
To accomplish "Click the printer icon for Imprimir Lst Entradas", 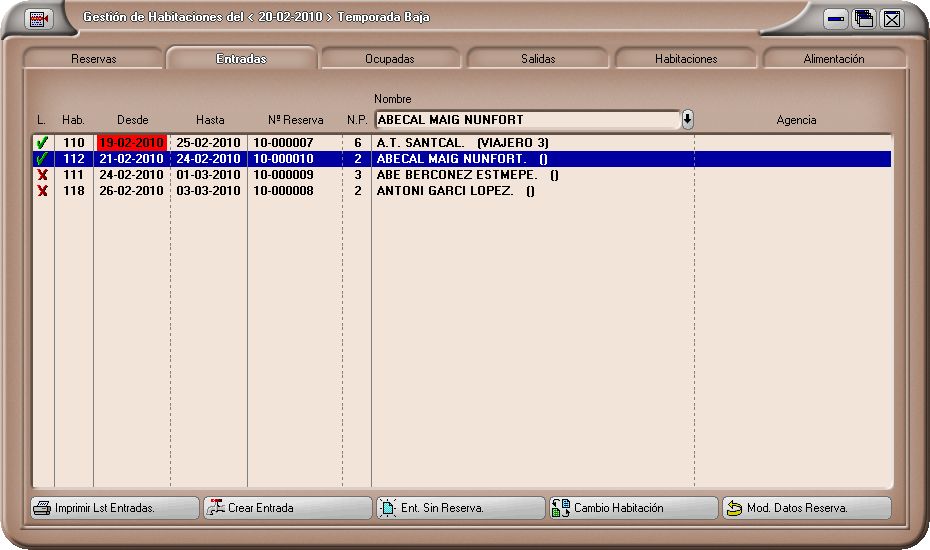I will click(42, 508).
